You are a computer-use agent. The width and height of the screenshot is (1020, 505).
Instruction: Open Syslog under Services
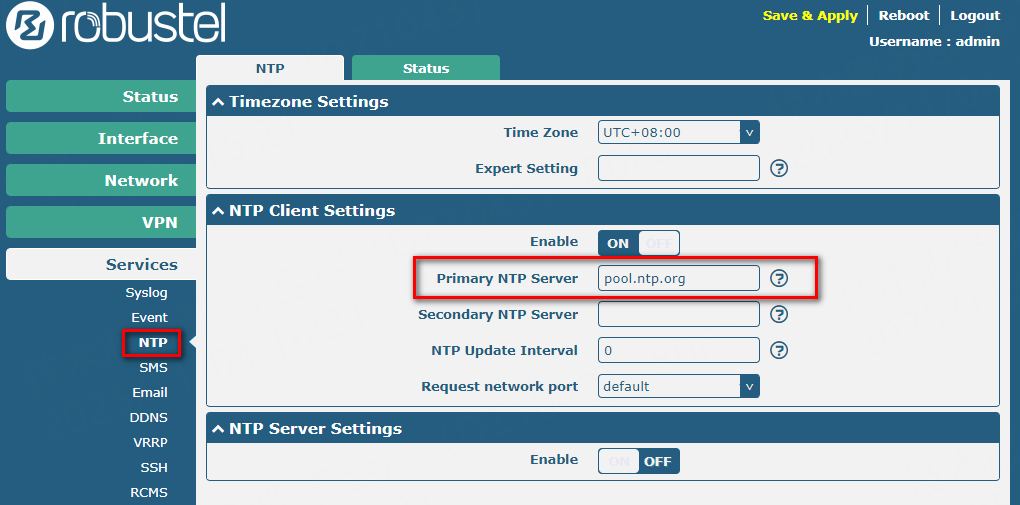(x=146, y=293)
